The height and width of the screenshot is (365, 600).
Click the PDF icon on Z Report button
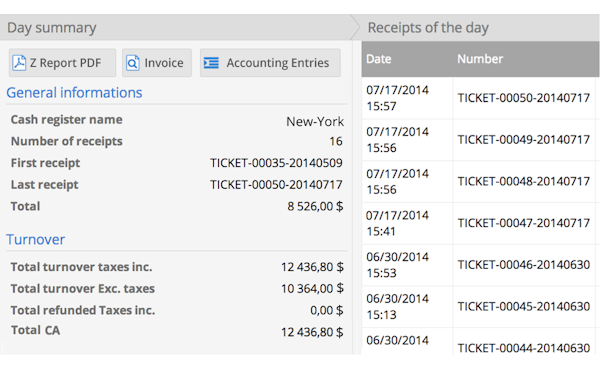click(x=19, y=63)
